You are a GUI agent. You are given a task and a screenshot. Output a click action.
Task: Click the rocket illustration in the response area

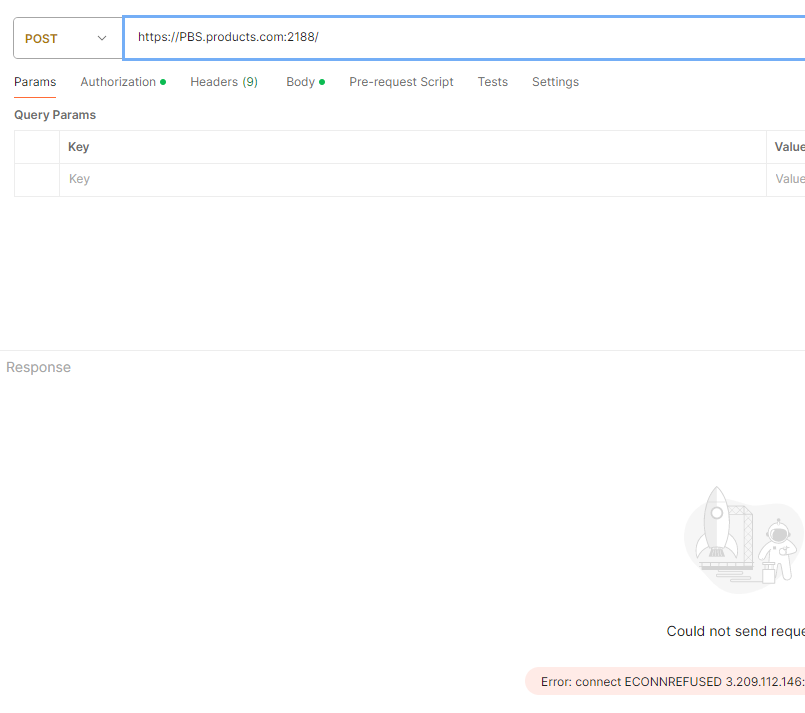pos(717,524)
